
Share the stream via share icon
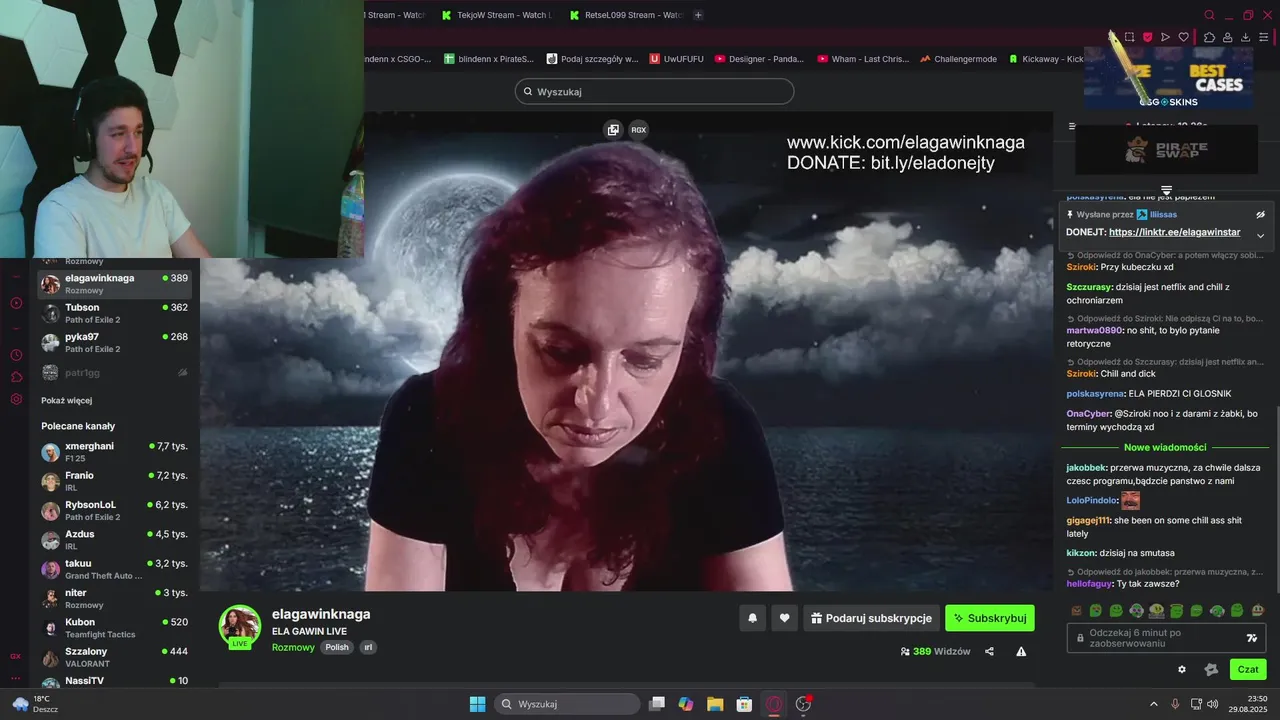(x=989, y=651)
